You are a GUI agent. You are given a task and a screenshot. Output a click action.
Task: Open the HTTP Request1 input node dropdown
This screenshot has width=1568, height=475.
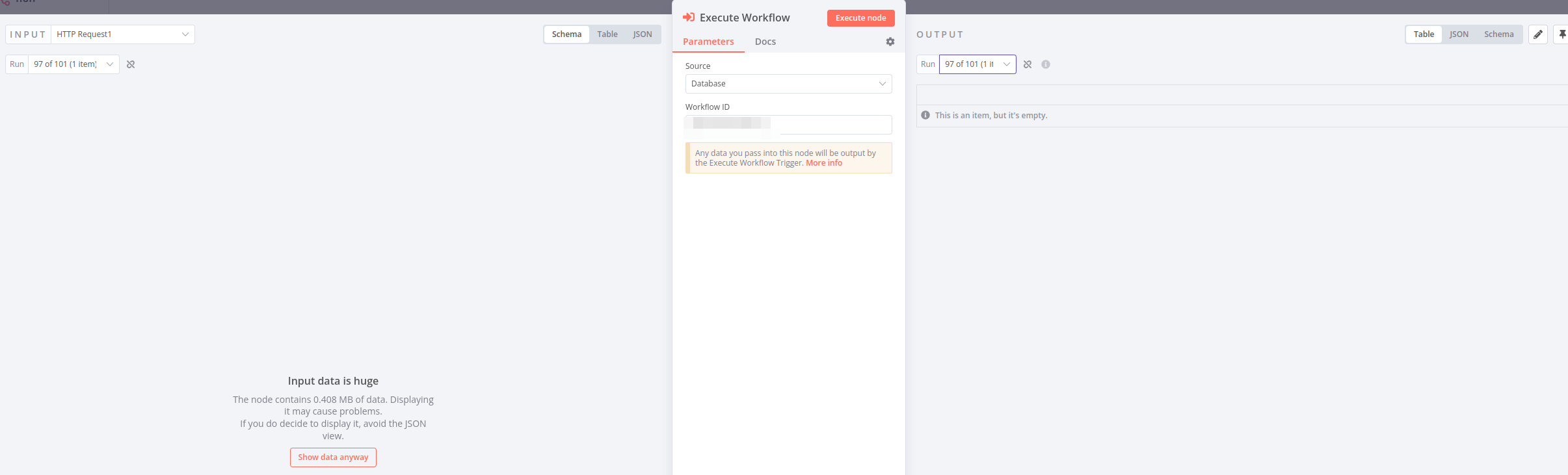point(122,34)
